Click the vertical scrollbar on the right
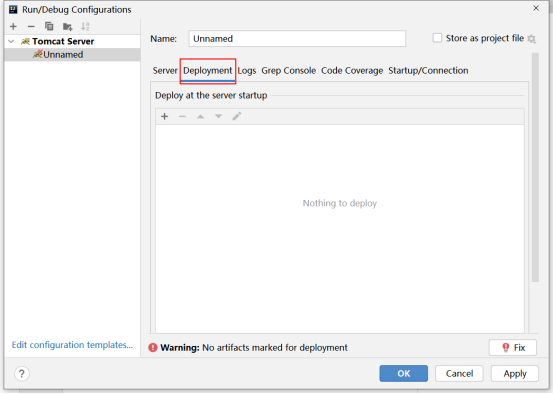The height and width of the screenshot is (394, 553). pos(535,168)
